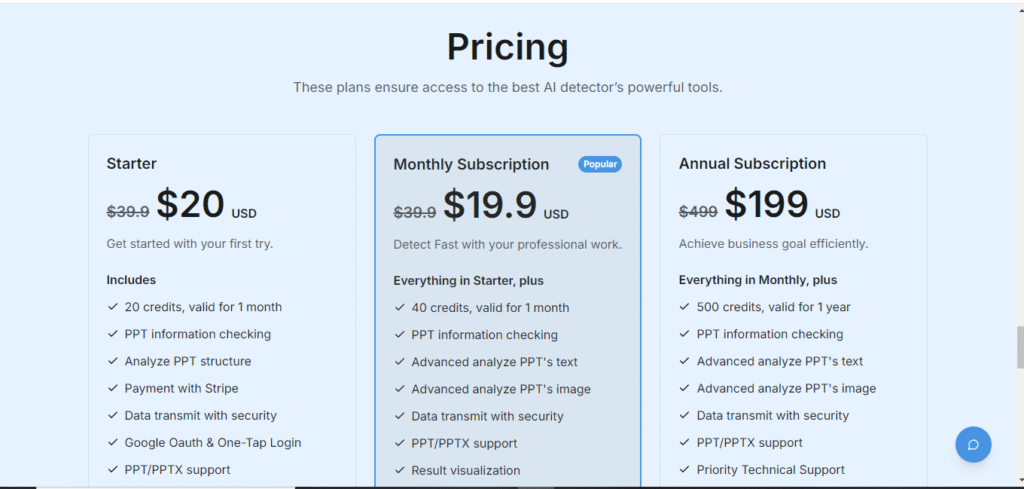The width and height of the screenshot is (1024, 489).
Task: Click the $20 USD Starter price
Action: point(206,204)
